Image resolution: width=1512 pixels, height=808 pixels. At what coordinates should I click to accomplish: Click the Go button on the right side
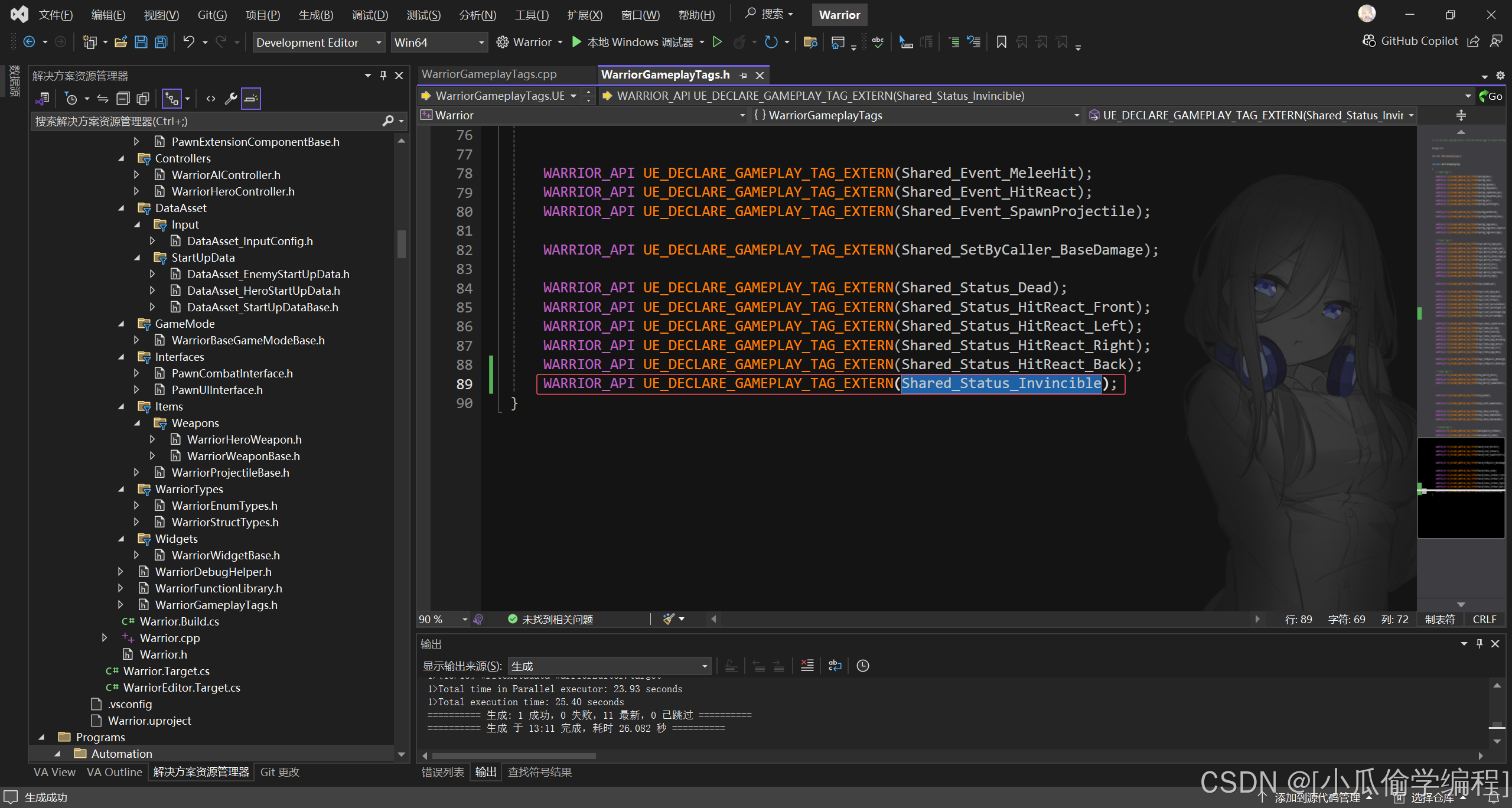(x=1491, y=96)
